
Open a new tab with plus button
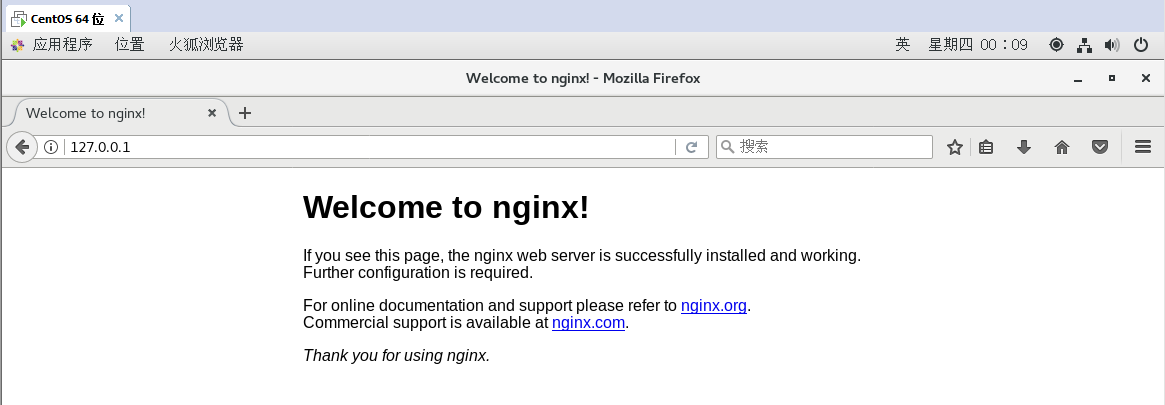point(245,113)
